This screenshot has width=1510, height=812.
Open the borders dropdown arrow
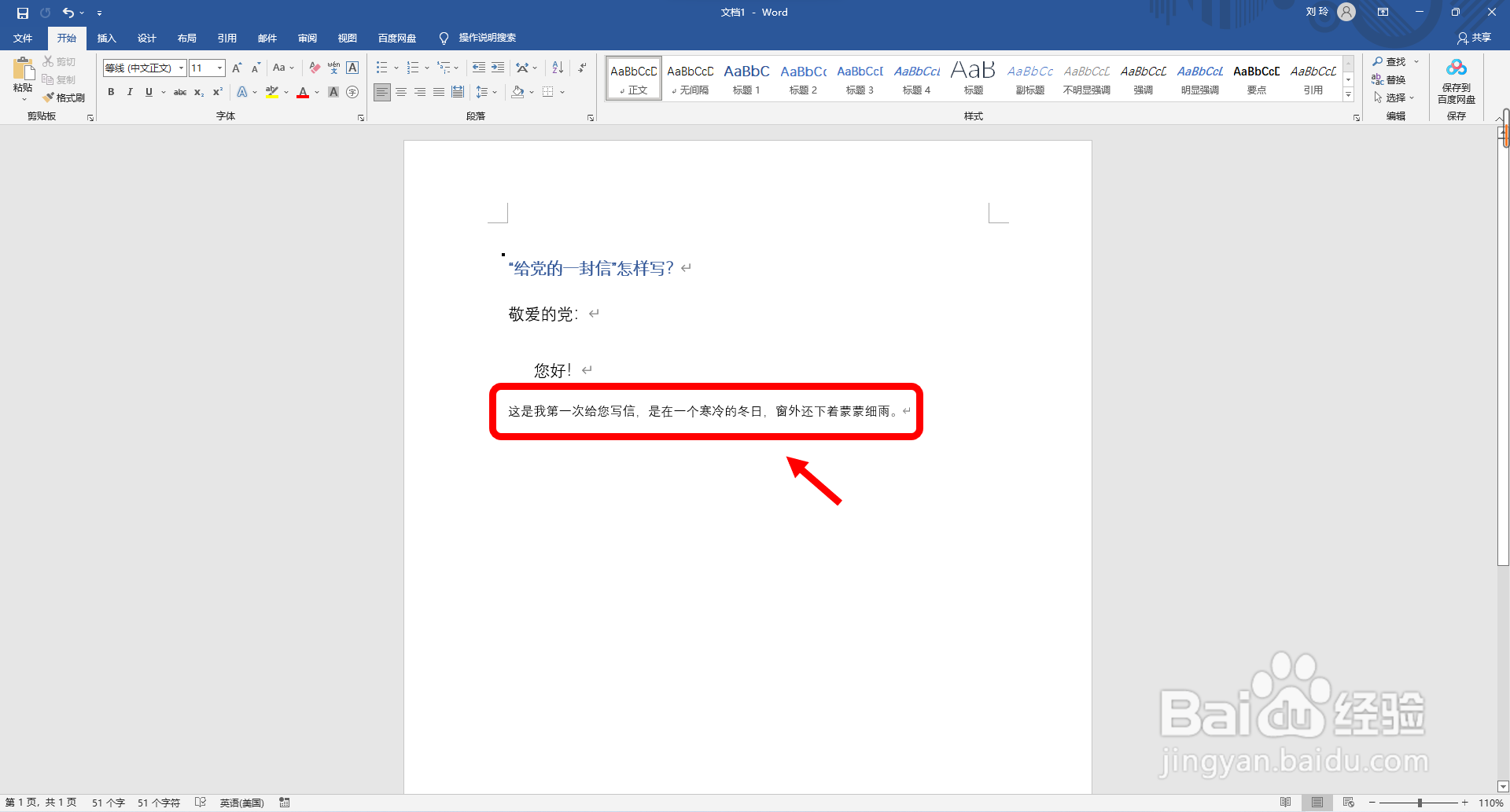pos(562,92)
